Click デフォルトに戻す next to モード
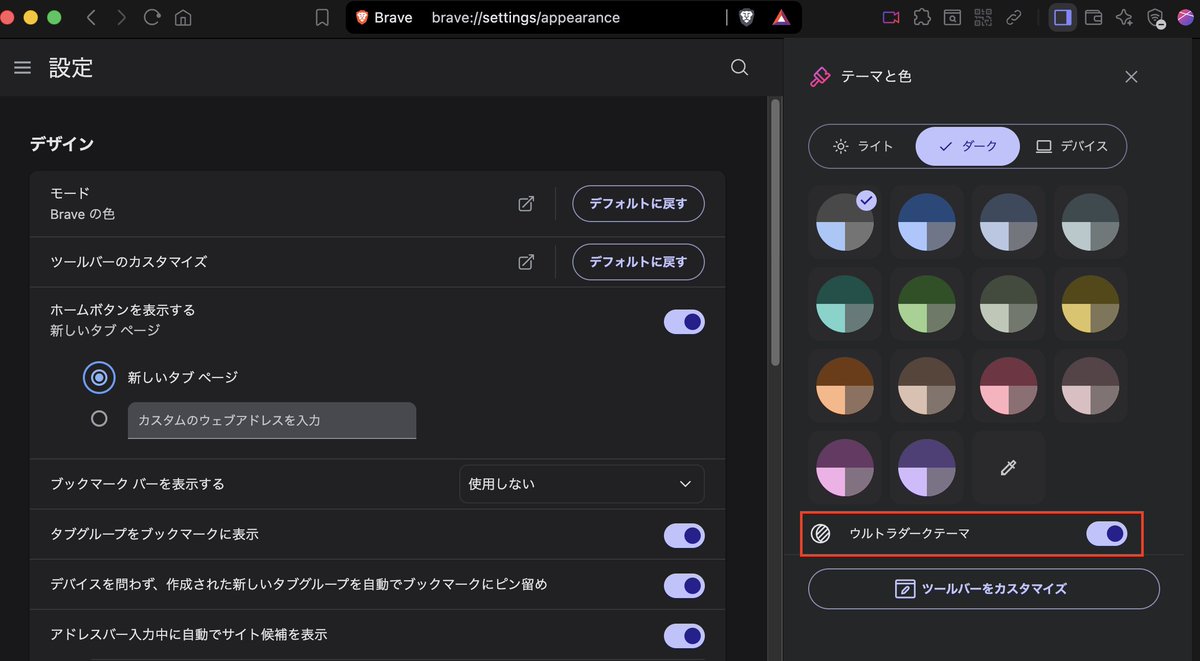 pyautogui.click(x=638, y=203)
